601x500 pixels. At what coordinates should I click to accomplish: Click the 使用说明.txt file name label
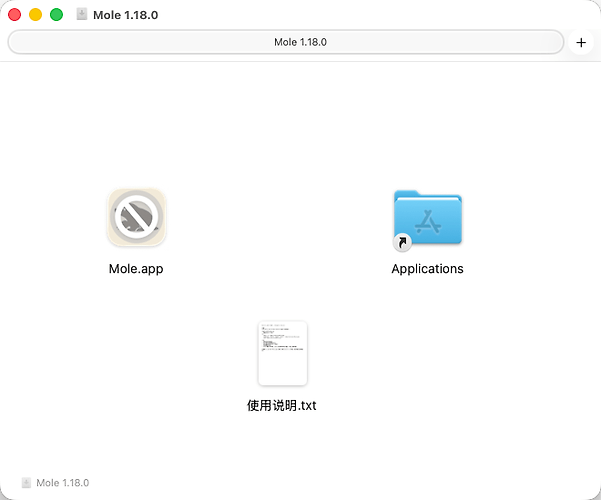coord(282,405)
